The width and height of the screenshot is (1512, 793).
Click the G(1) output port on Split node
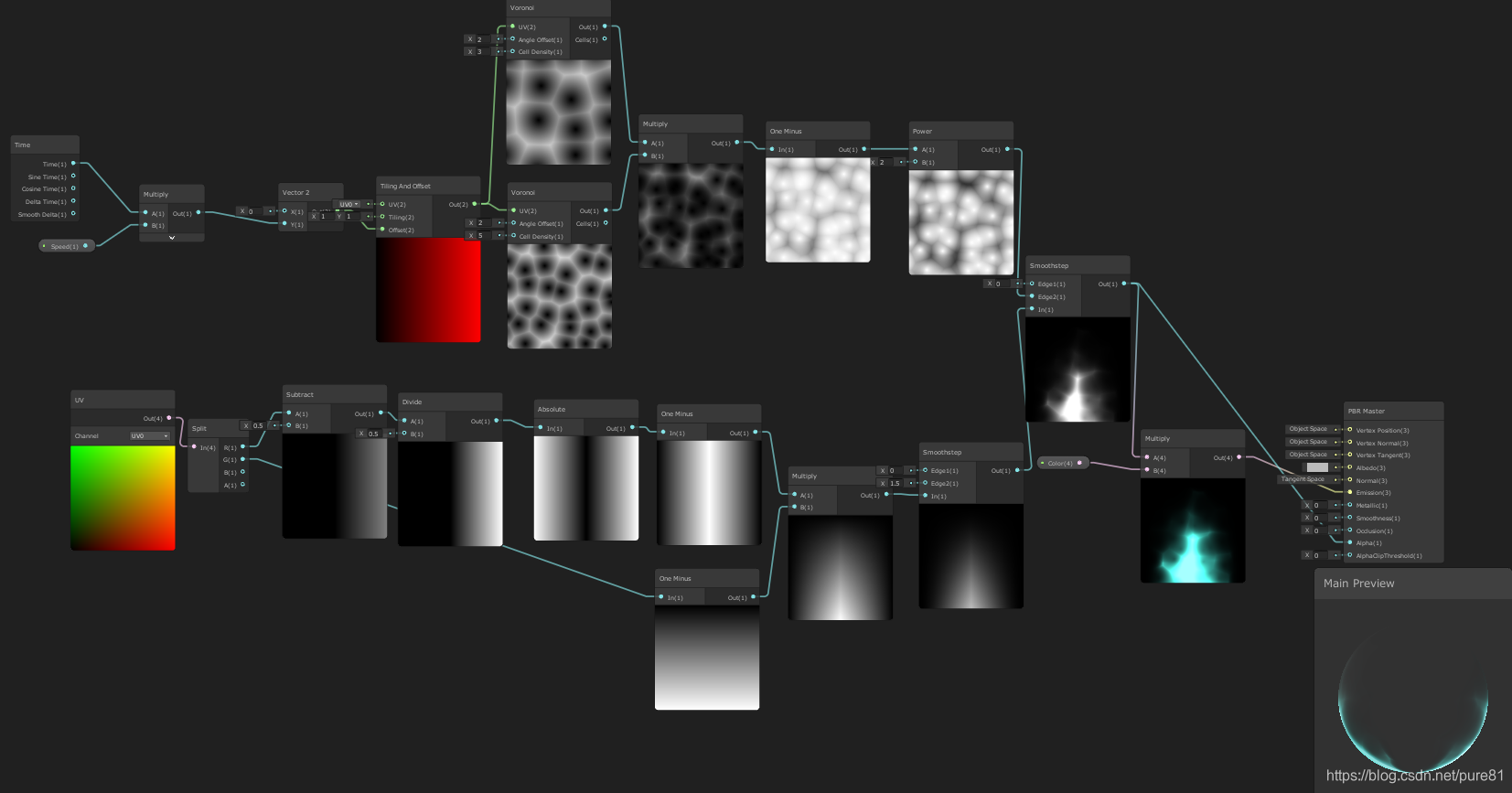[242, 459]
